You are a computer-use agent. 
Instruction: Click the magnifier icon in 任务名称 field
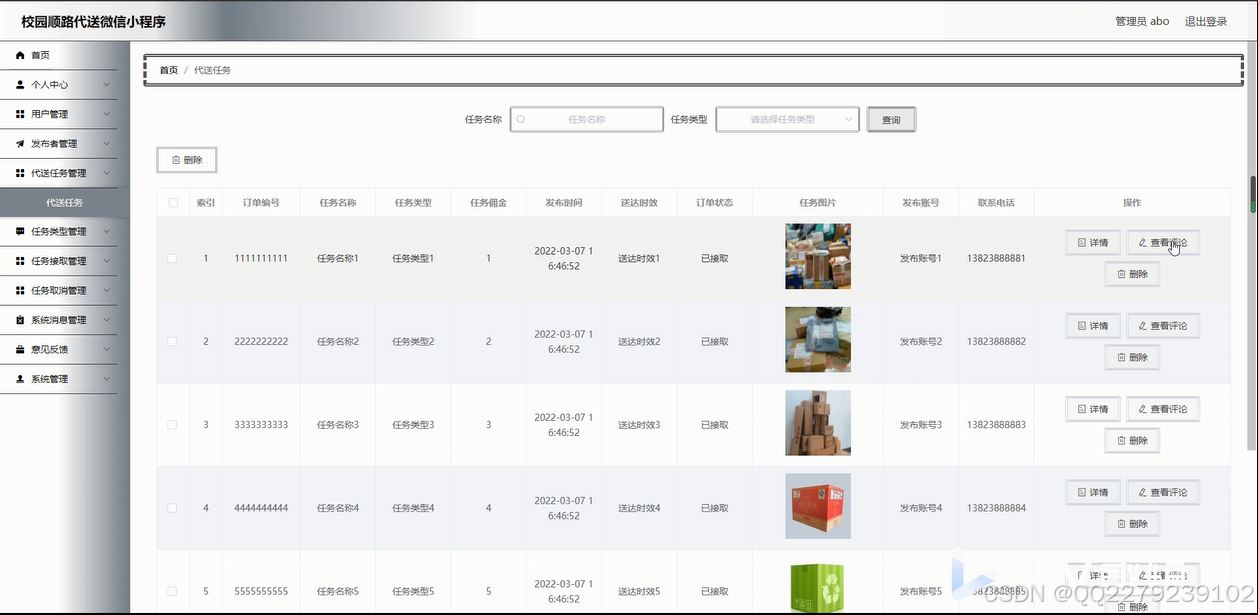[x=521, y=118]
